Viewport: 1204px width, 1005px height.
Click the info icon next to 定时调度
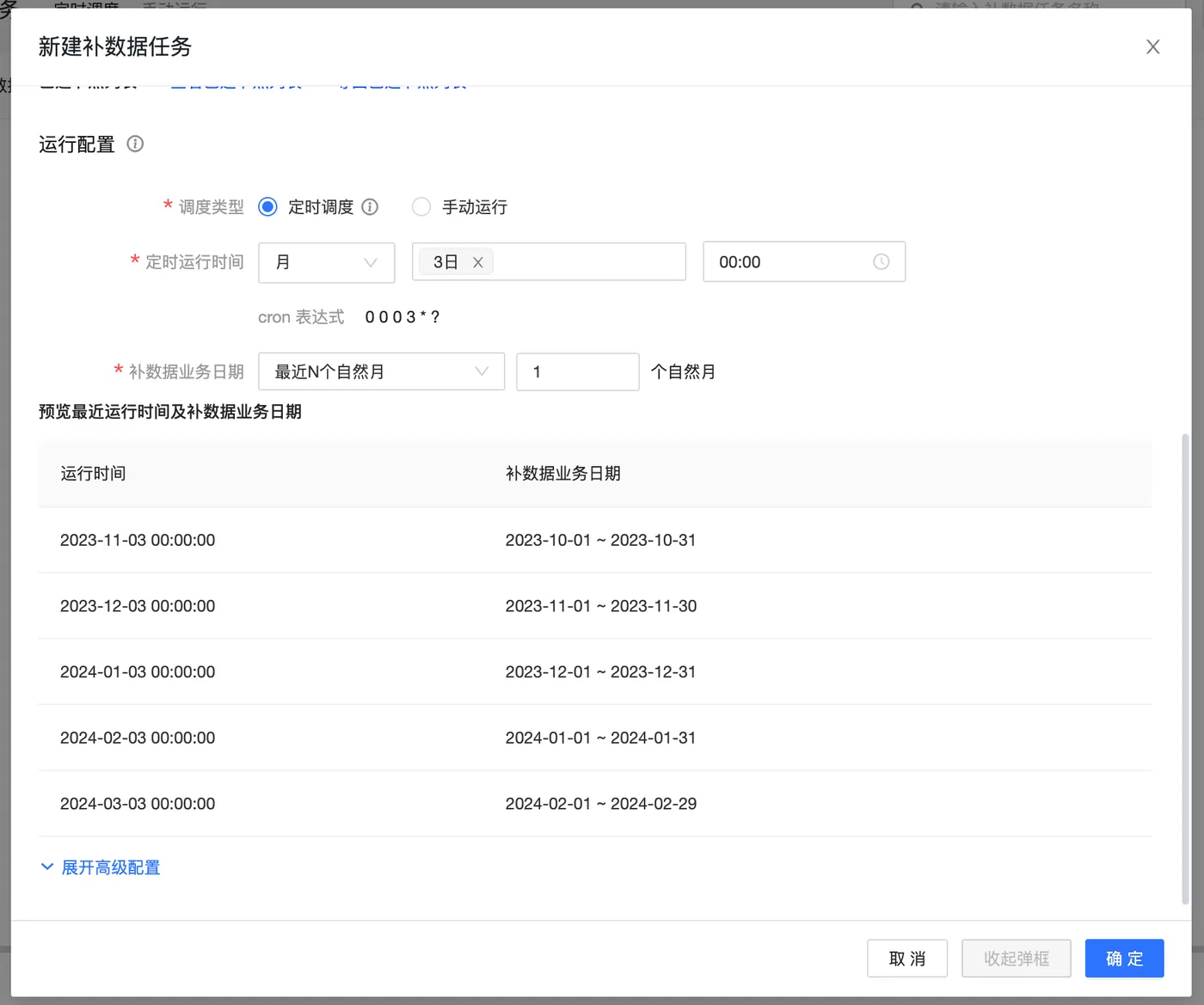(370, 207)
